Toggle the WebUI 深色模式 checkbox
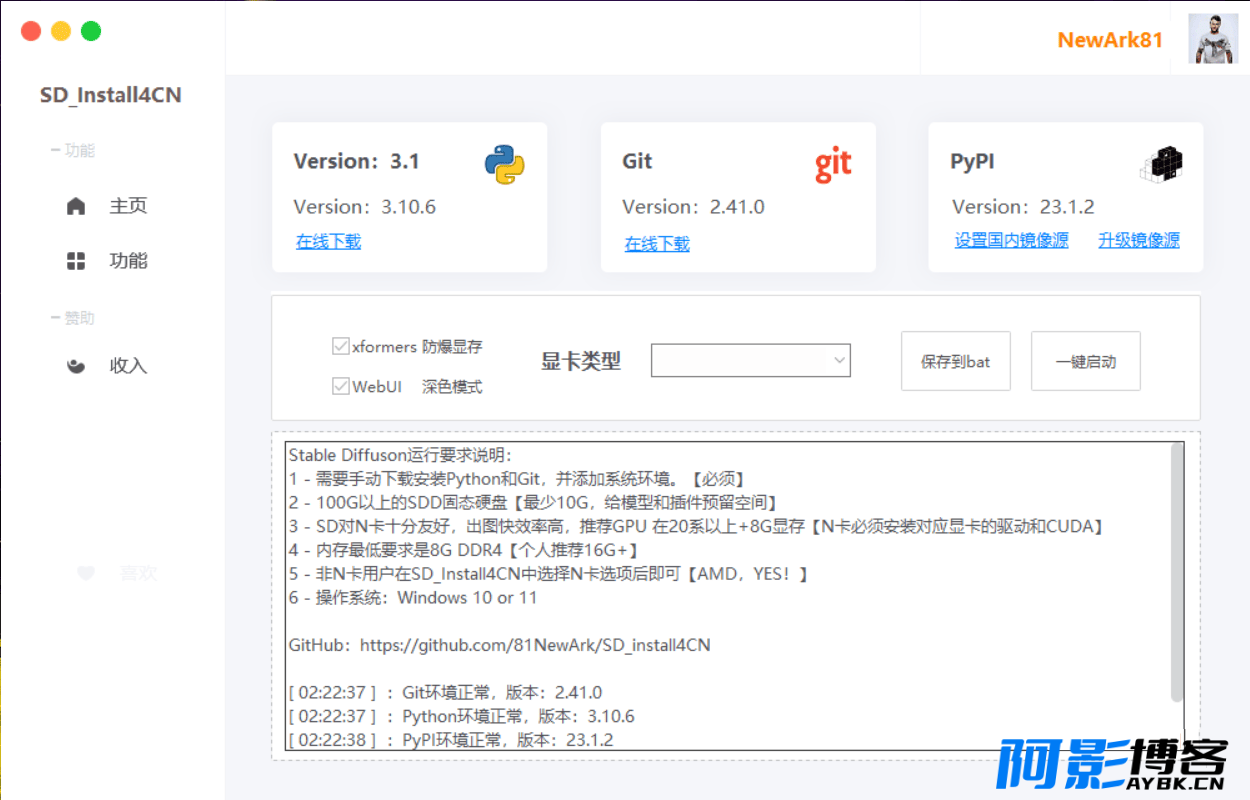 [341, 386]
